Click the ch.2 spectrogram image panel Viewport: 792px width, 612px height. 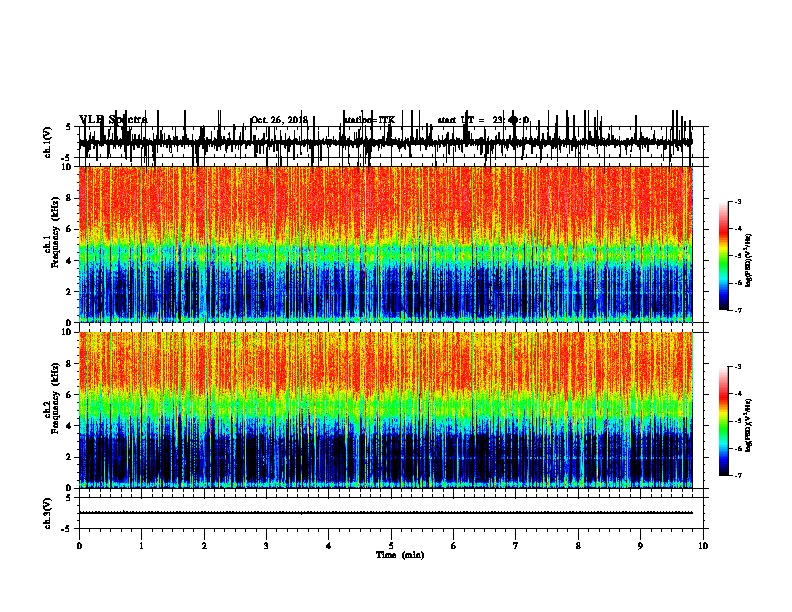[x=385, y=410]
